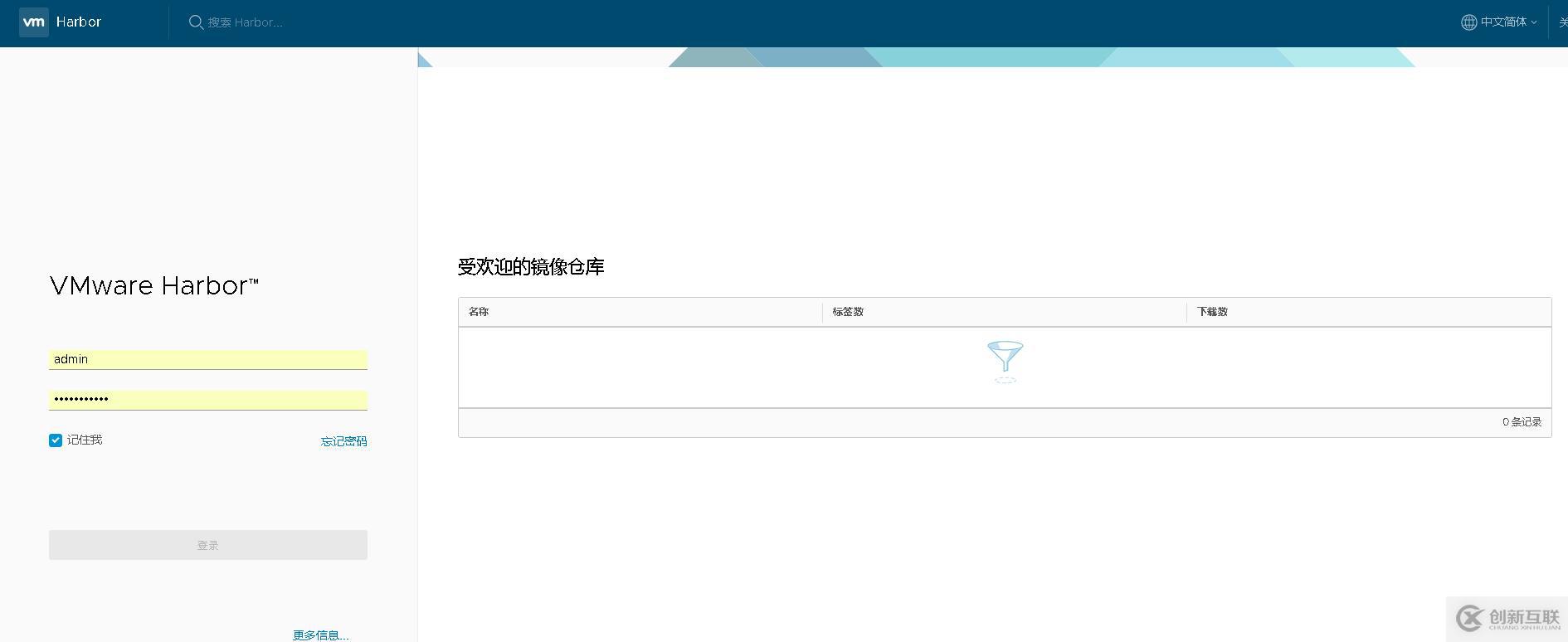The width and height of the screenshot is (1568, 642).
Task: Open the 更多信息 more info link
Action: (321, 635)
